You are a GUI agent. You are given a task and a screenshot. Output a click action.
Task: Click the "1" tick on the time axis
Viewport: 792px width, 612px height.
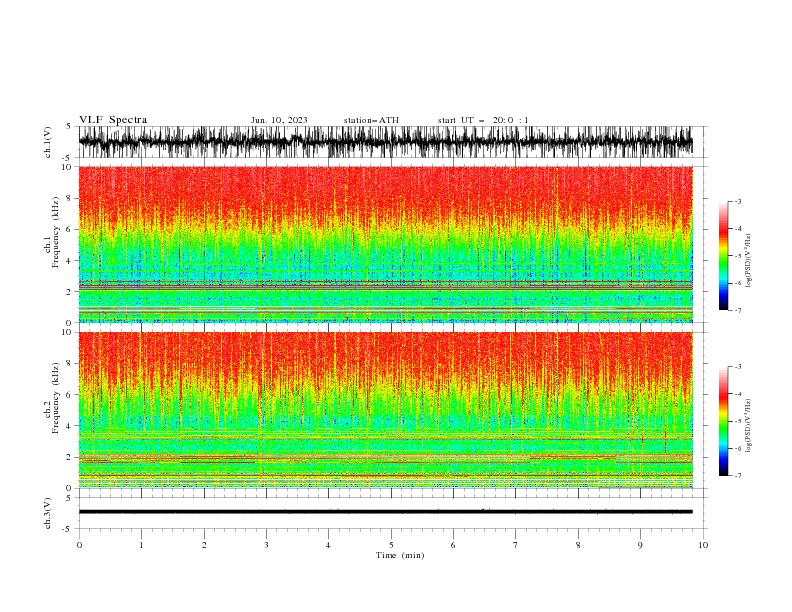(x=141, y=545)
